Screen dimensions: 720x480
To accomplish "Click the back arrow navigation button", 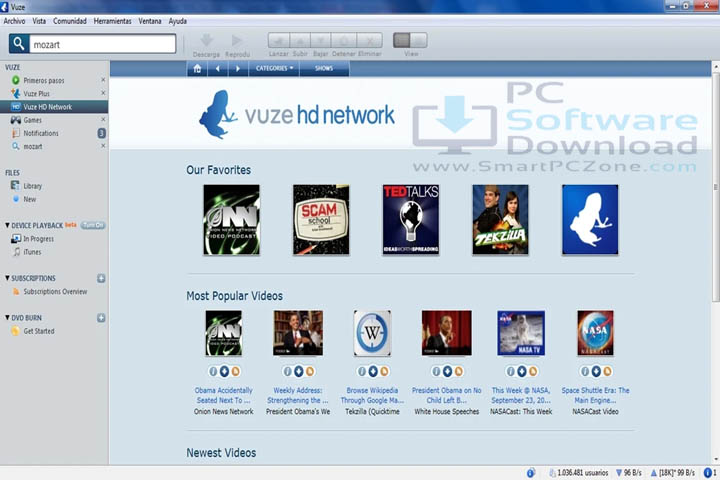I will tap(218, 68).
